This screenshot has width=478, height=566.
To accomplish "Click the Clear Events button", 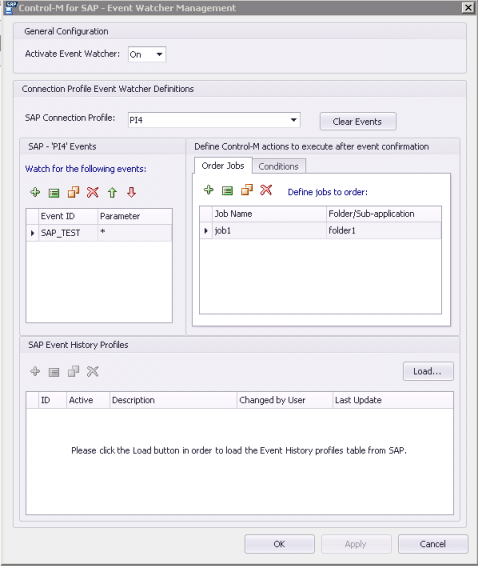I will (358, 122).
